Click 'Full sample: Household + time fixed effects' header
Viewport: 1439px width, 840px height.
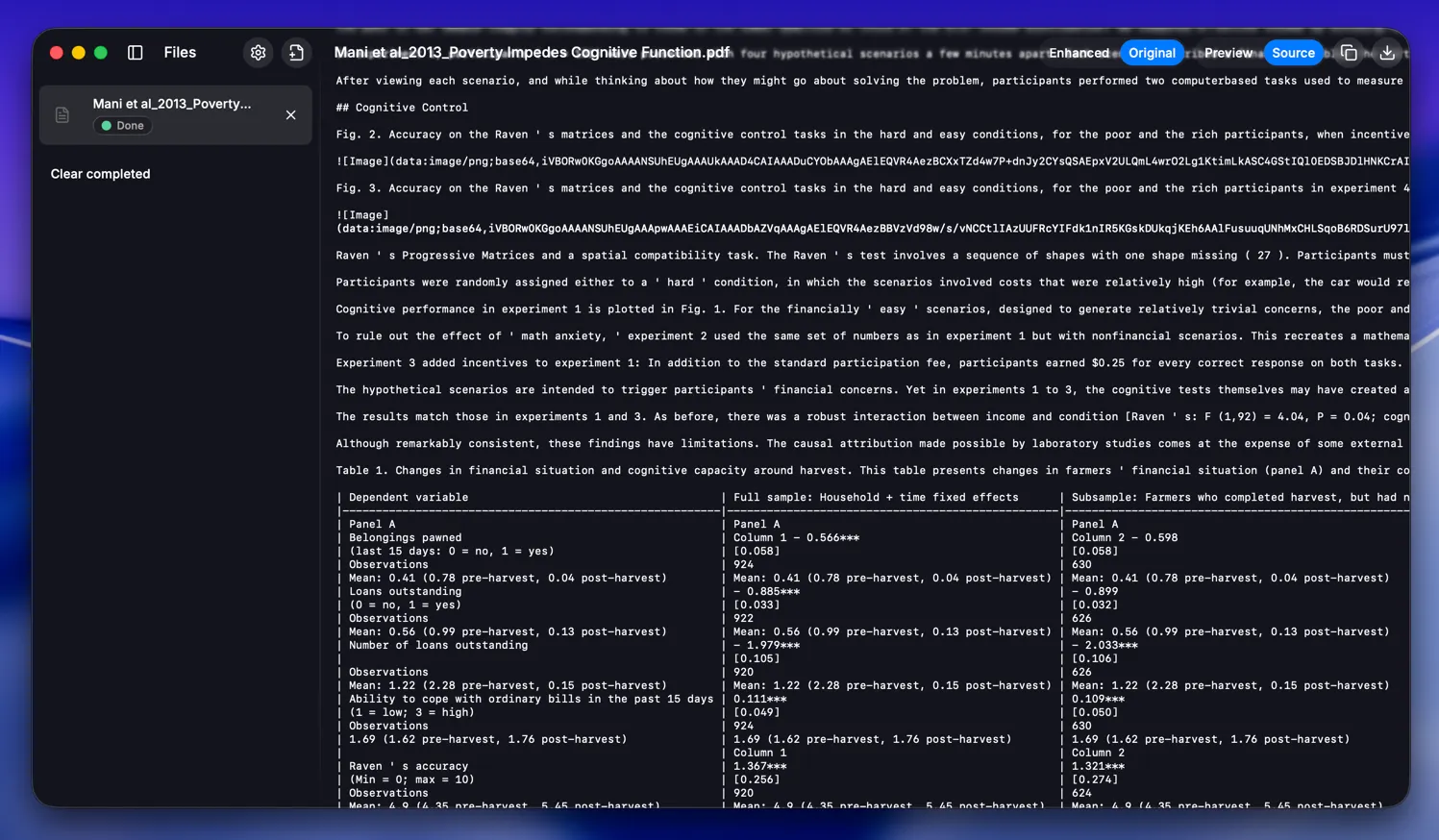coord(876,498)
